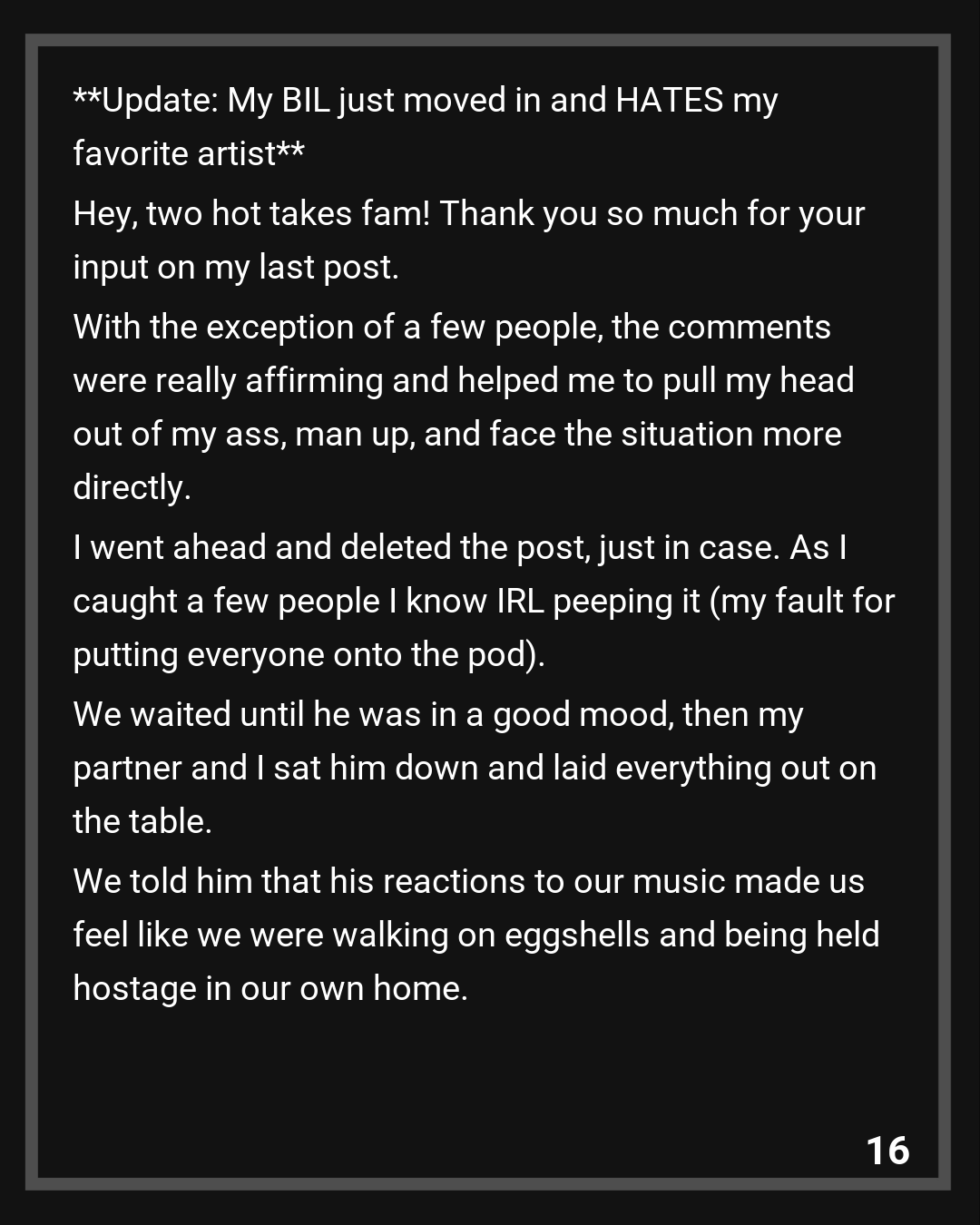980x1225 pixels.
Task: Click the line "putting everyone onto the pod)."
Action: [x=309, y=655]
